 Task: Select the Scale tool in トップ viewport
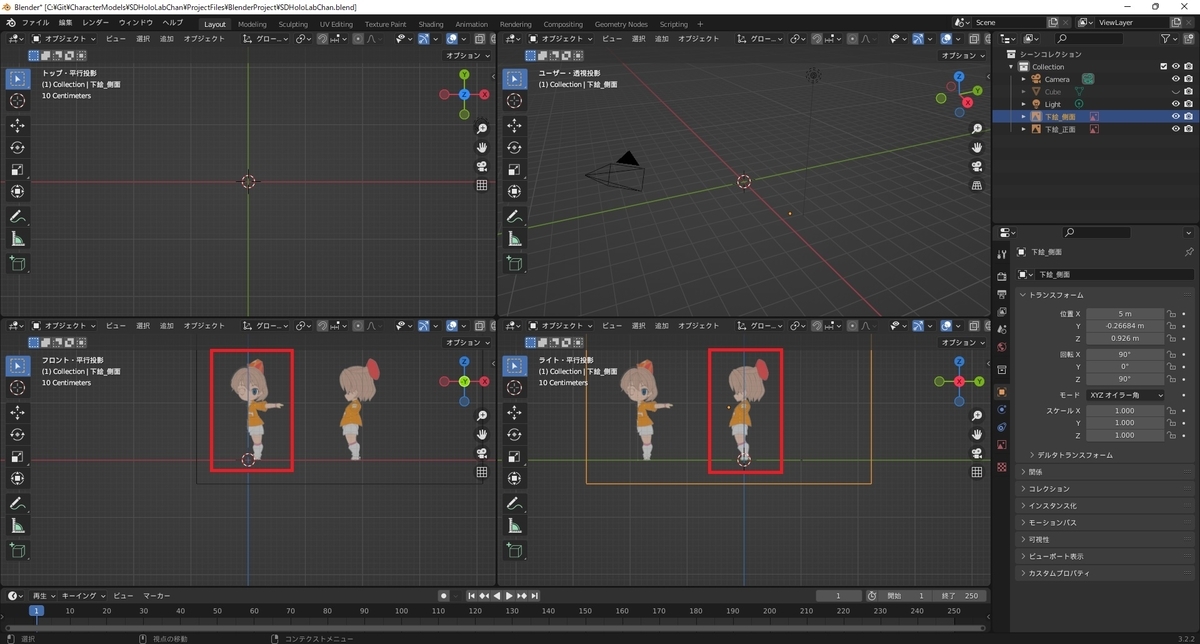[17, 169]
